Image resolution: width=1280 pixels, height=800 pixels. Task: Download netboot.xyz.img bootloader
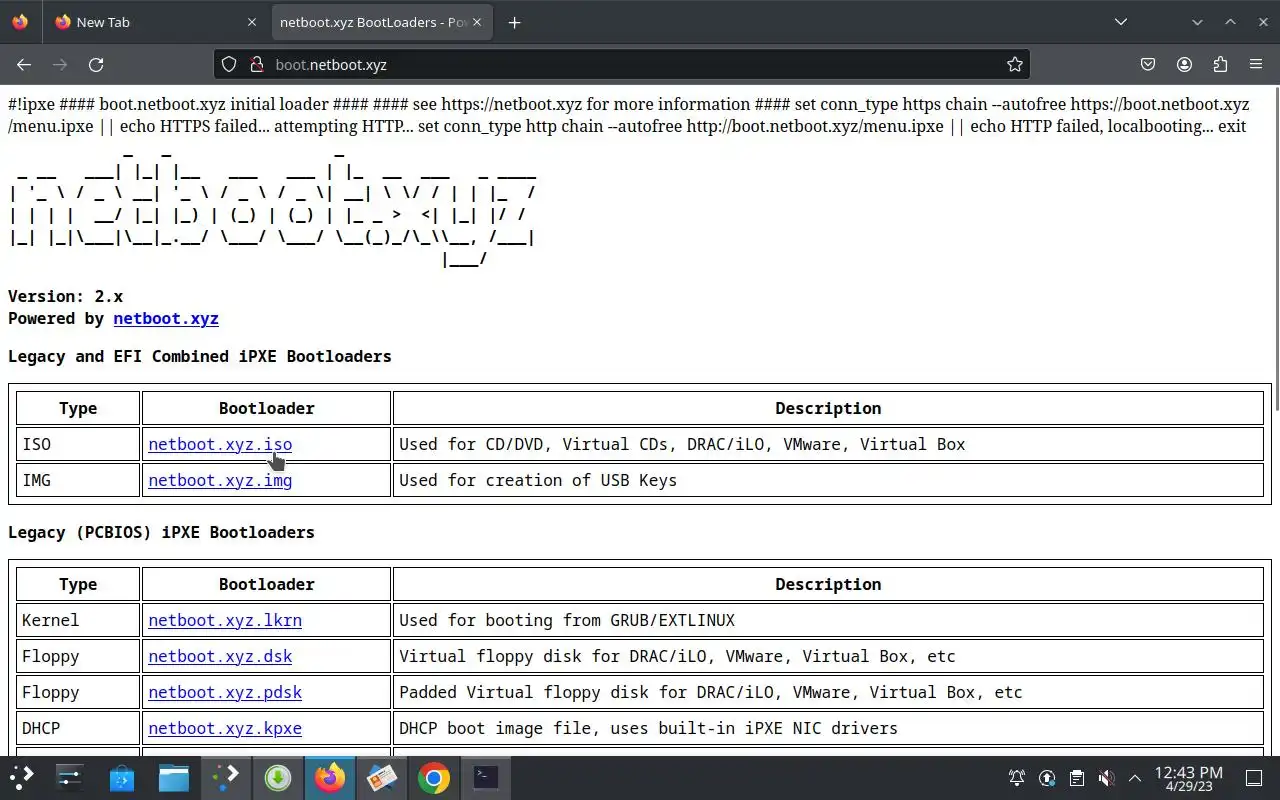220,480
